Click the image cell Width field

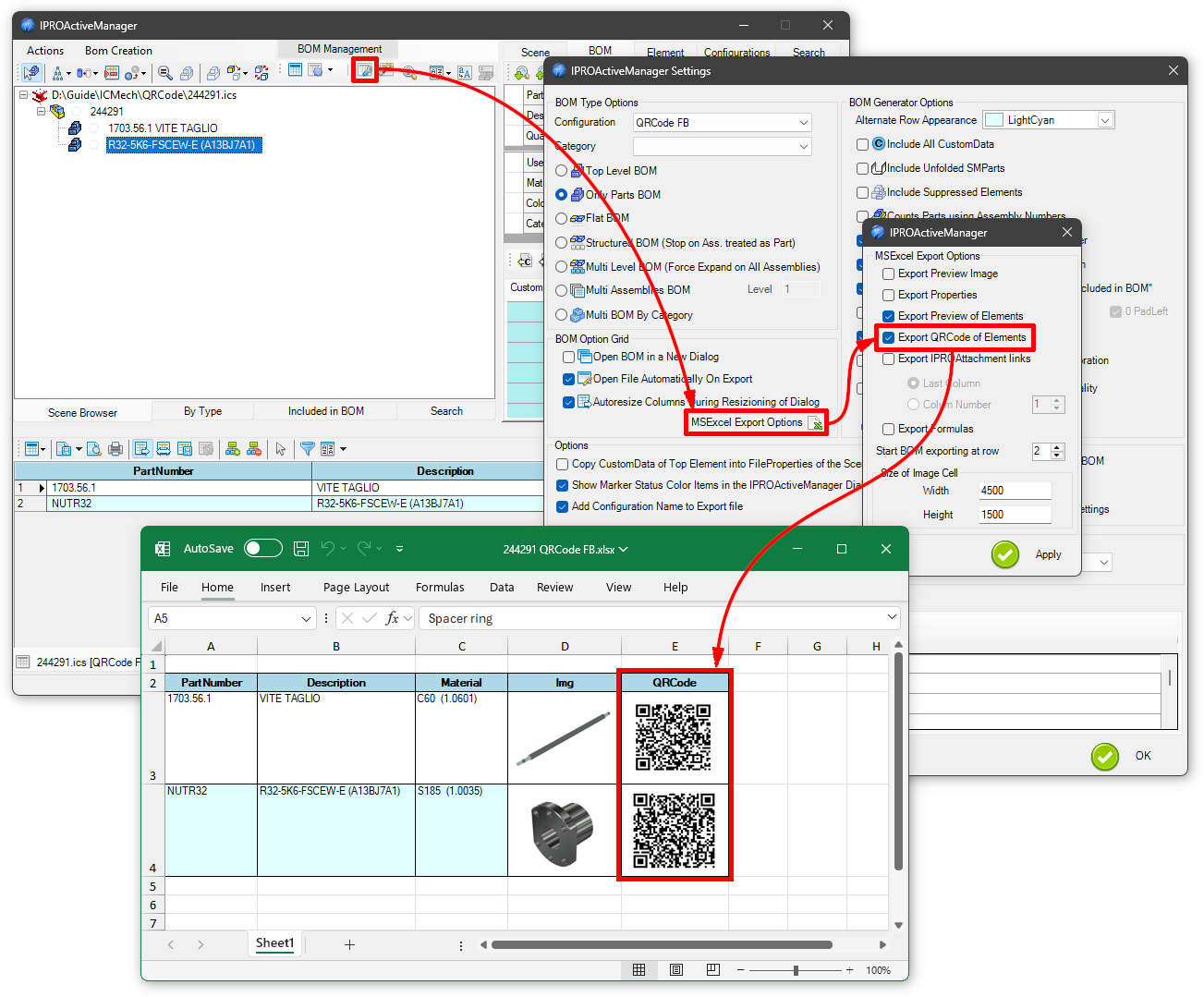point(1015,491)
